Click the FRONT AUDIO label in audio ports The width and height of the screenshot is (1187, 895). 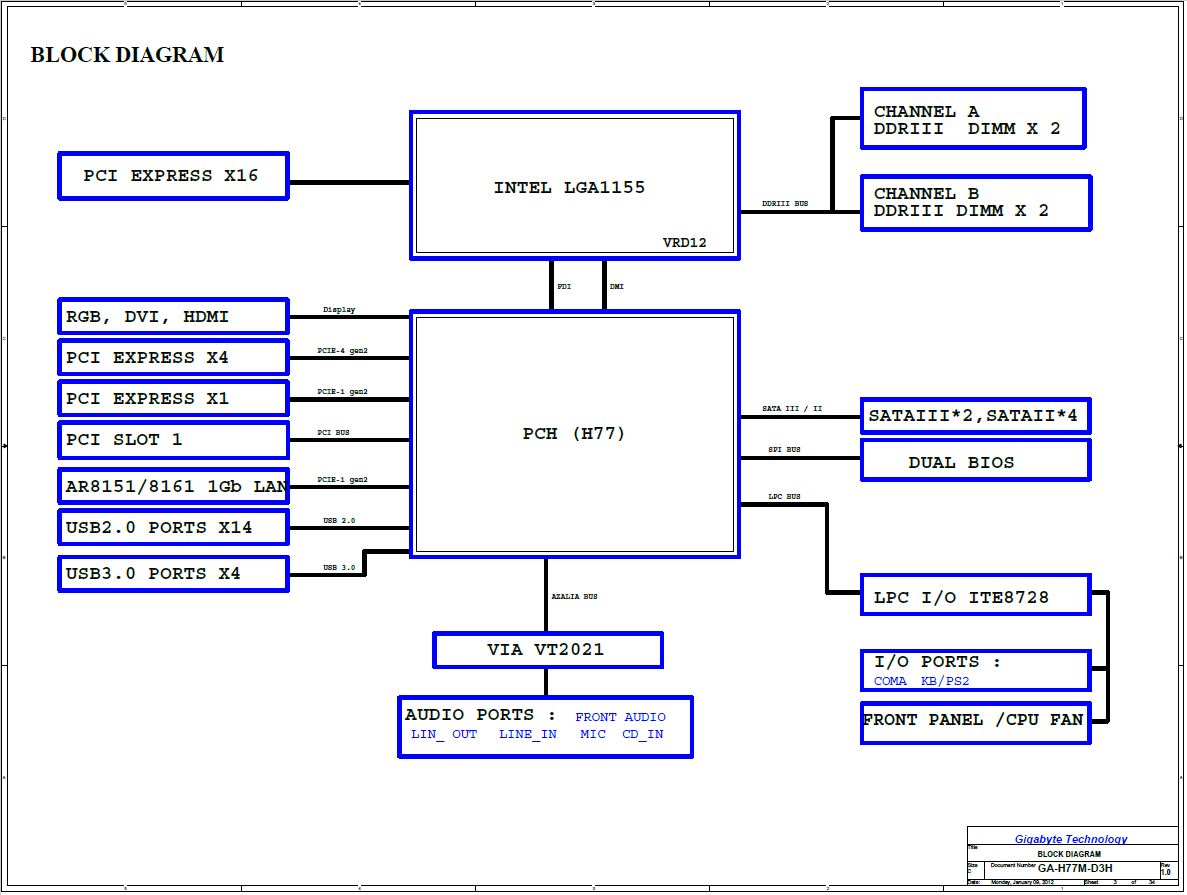[x=620, y=717]
